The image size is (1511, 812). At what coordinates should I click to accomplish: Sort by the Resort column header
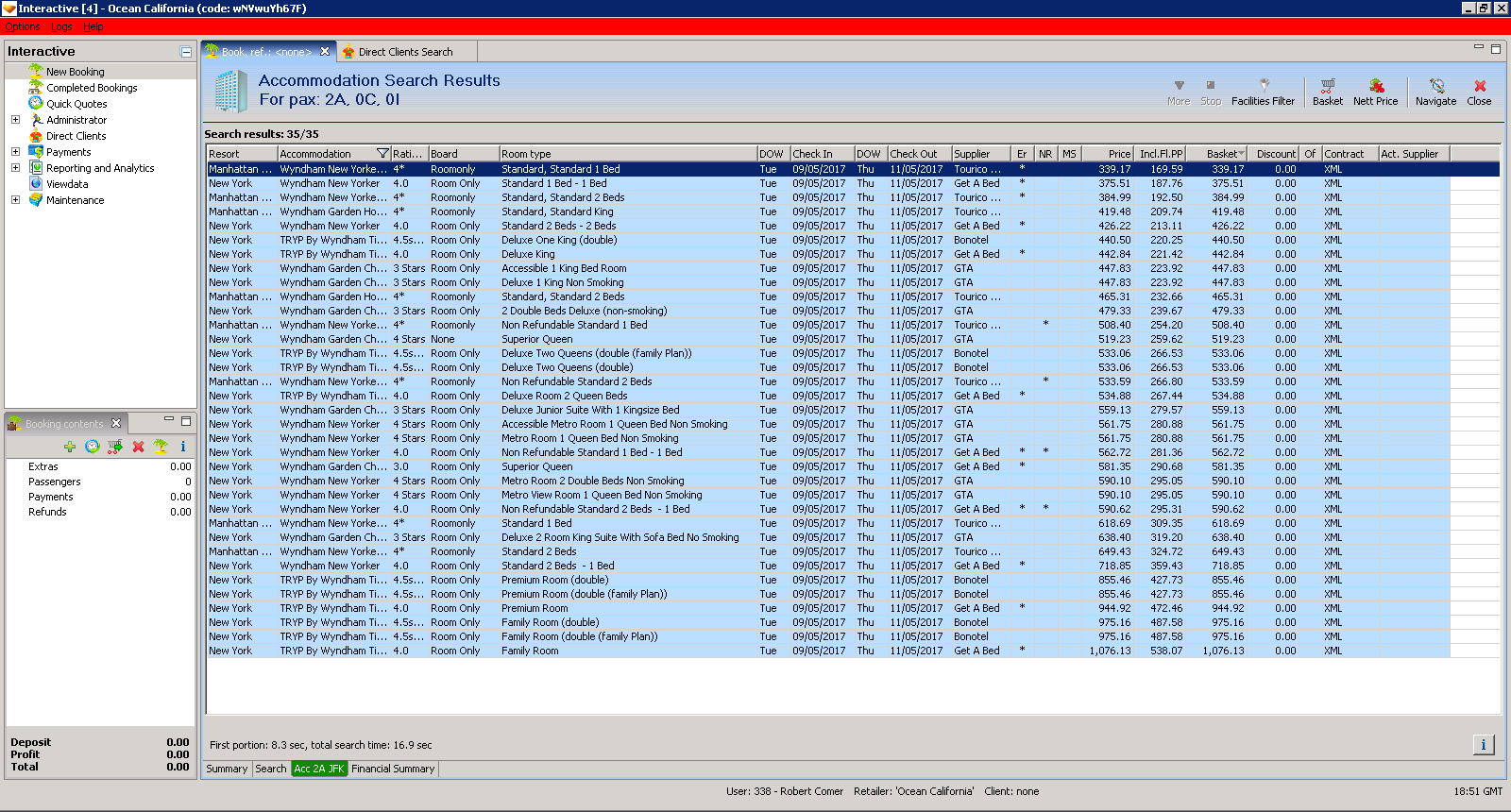tap(242, 154)
